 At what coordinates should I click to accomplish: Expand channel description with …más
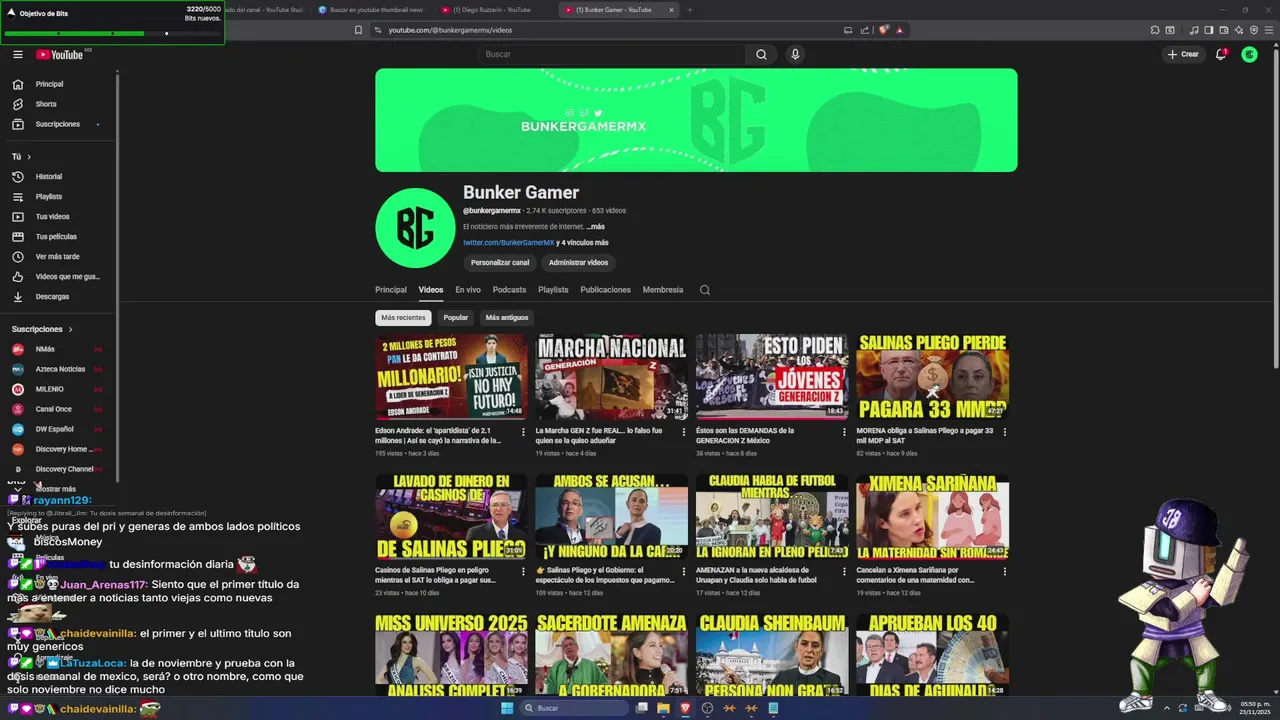595,227
